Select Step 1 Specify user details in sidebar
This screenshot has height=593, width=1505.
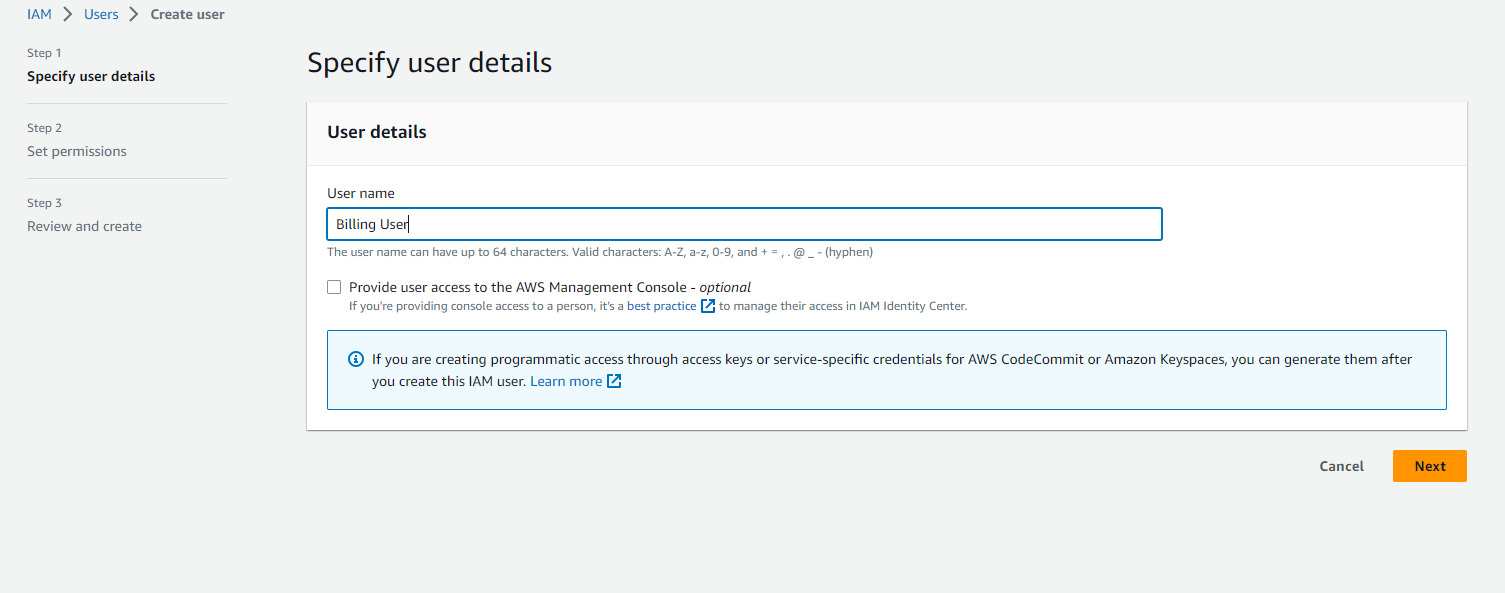click(91, 76)
